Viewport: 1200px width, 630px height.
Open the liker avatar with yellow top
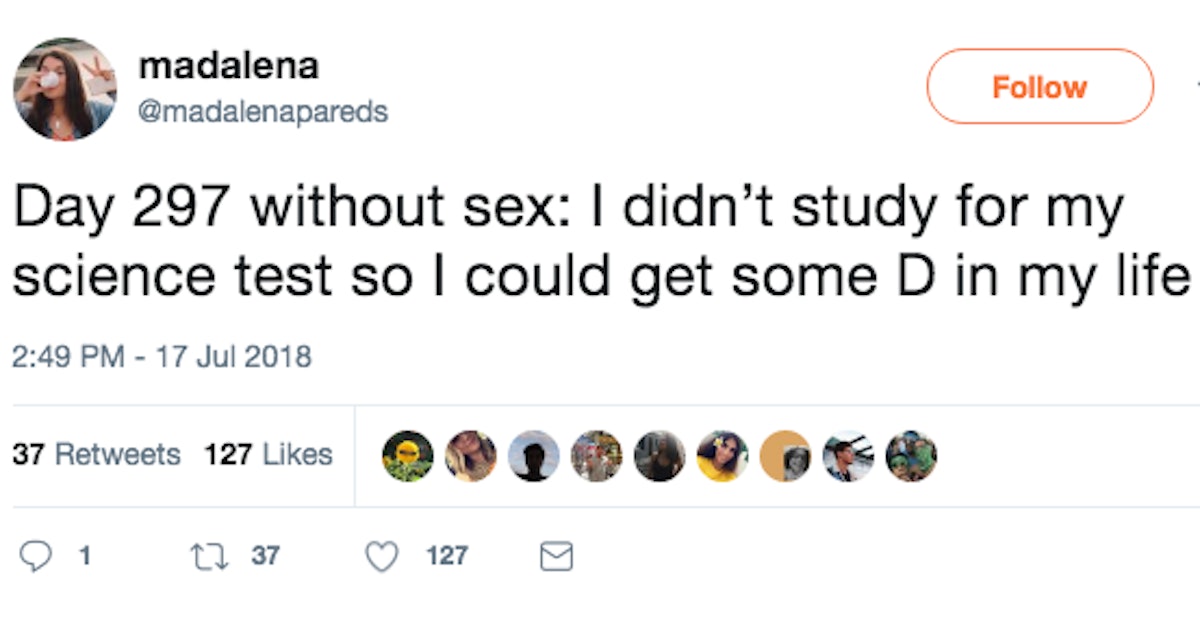tap(722, 456)
